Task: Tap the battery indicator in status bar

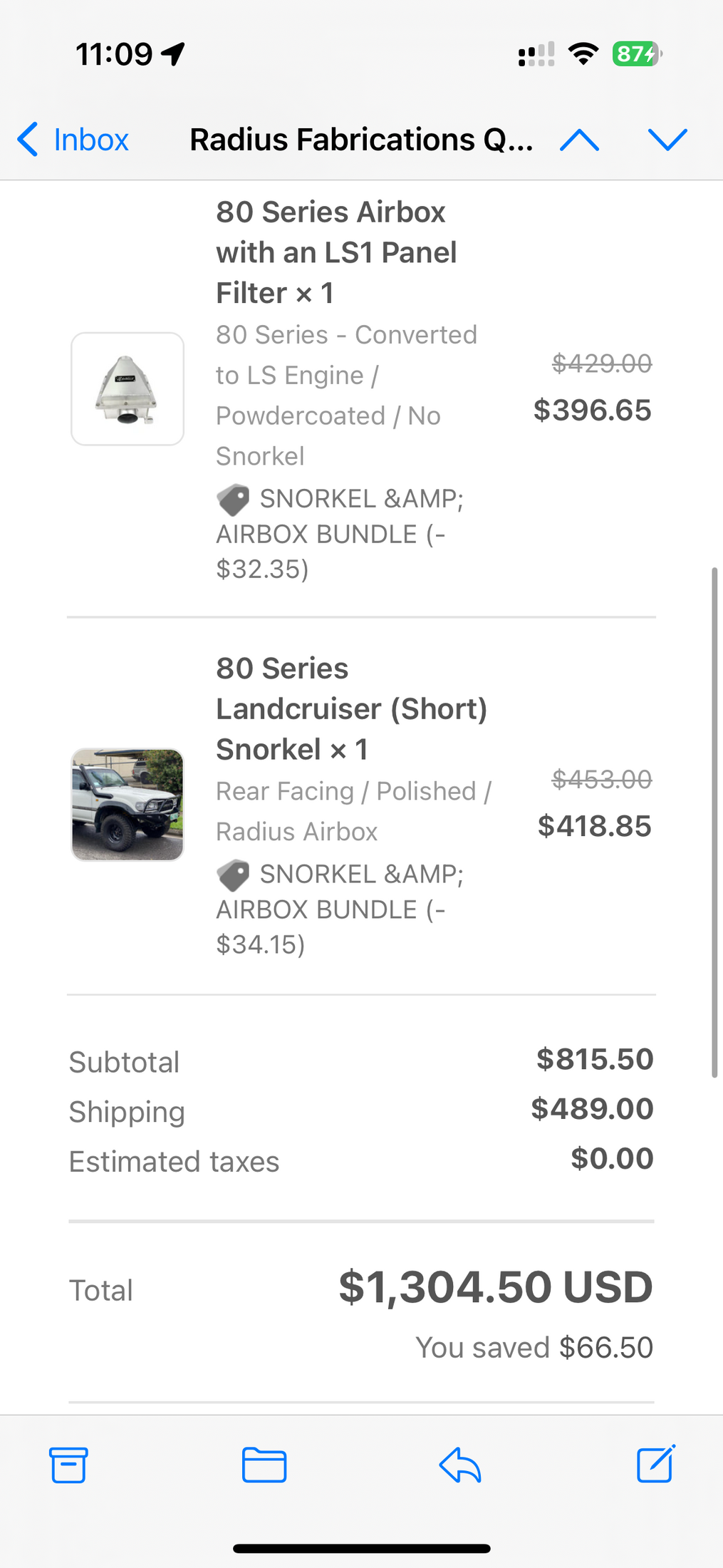Action: pos(637,54)
